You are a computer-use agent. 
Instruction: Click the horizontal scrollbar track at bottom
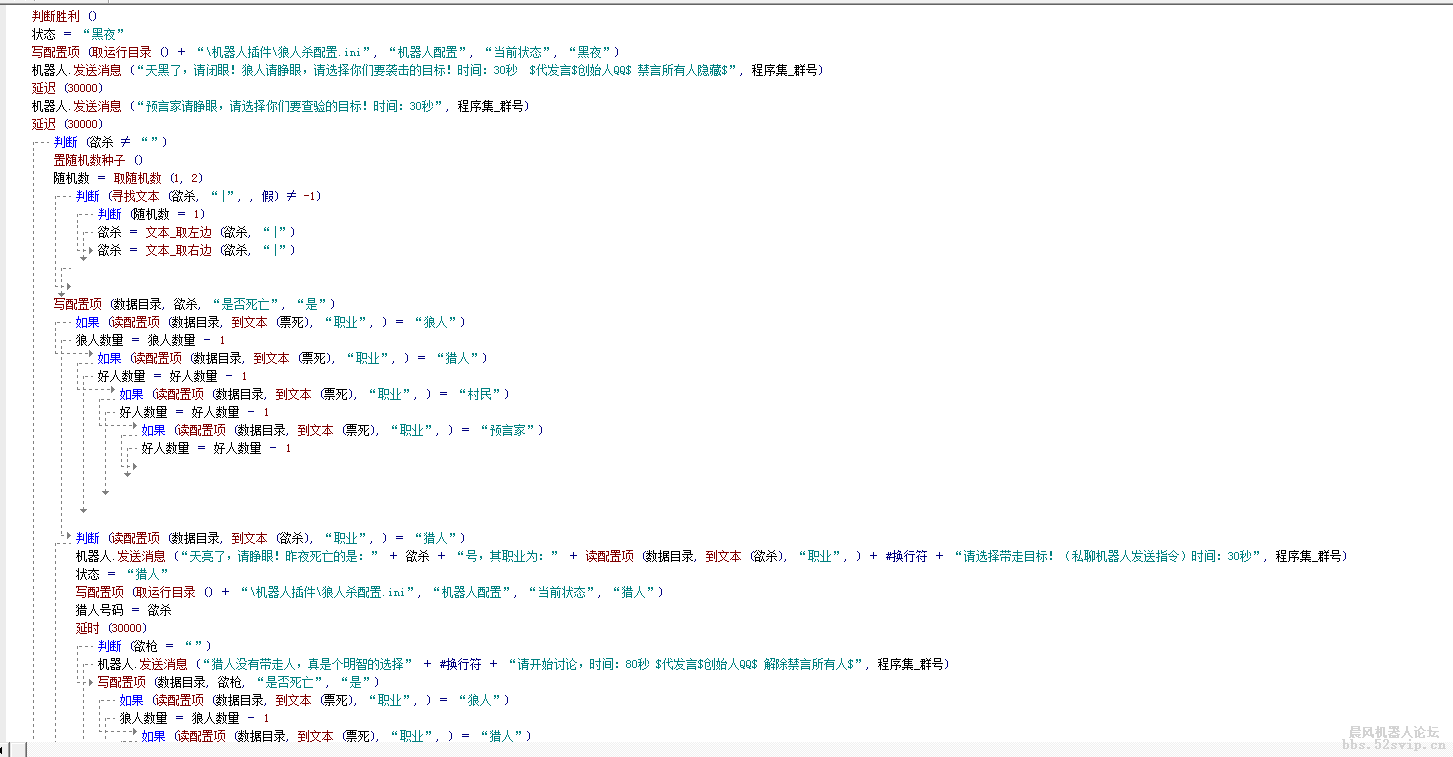[x=700, y=749]
